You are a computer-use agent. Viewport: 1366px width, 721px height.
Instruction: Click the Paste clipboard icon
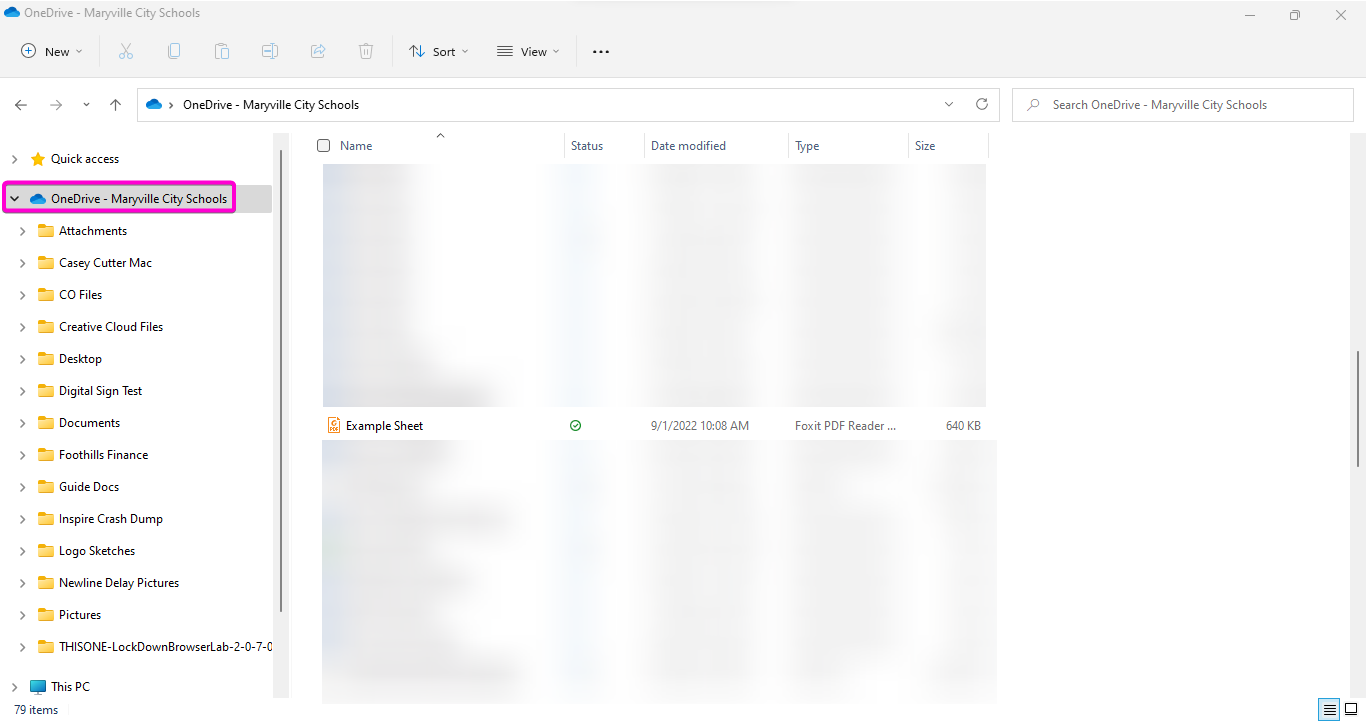tap(222, 51)
